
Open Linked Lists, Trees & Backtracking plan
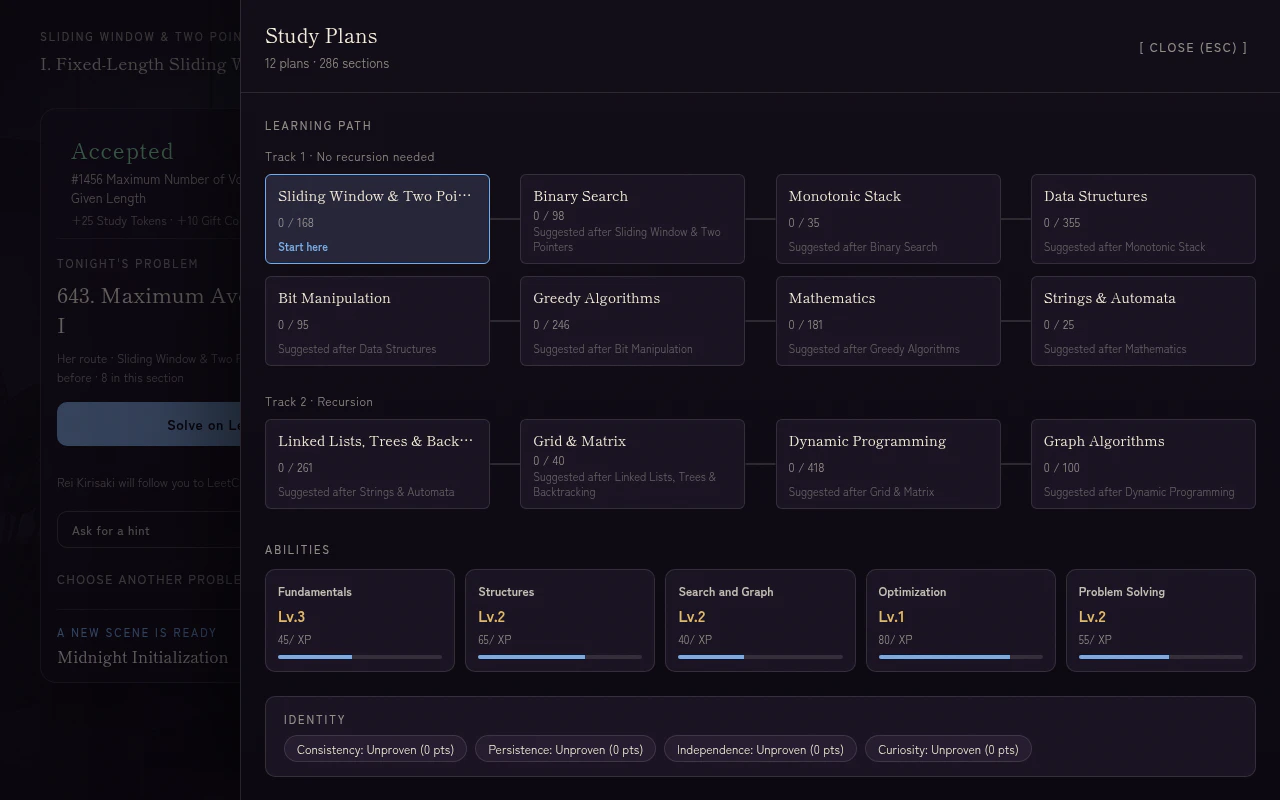coord(377,464)
